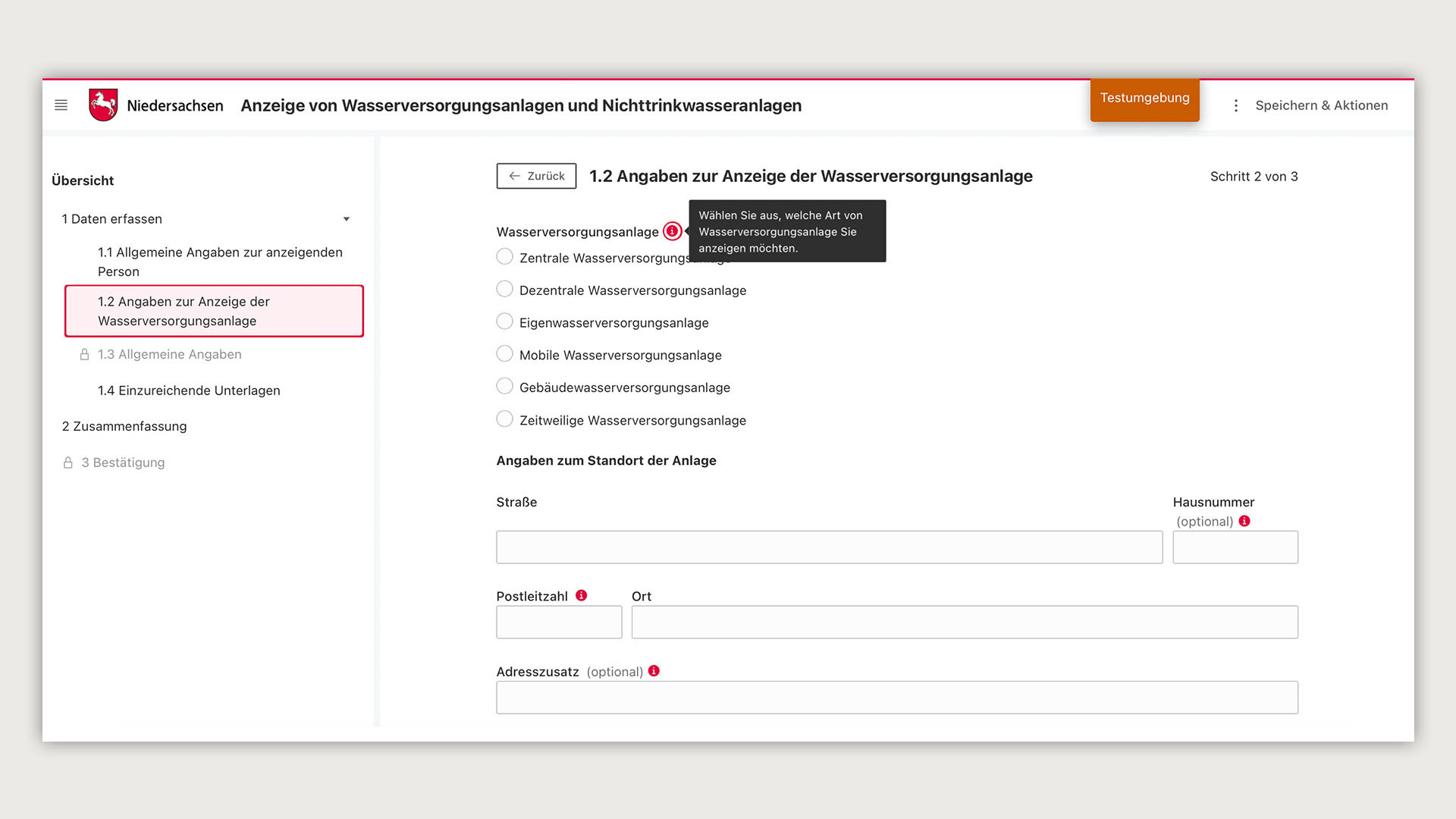
Task: Open Speichern & Aktionen menu
Action: pos(1321,105)
